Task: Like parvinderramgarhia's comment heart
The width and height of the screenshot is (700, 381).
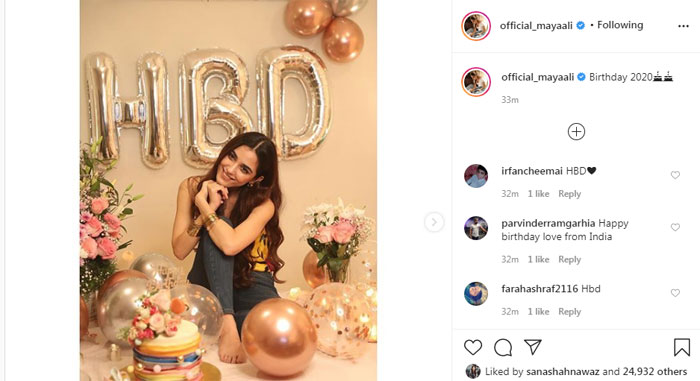Action: (675, 227)
